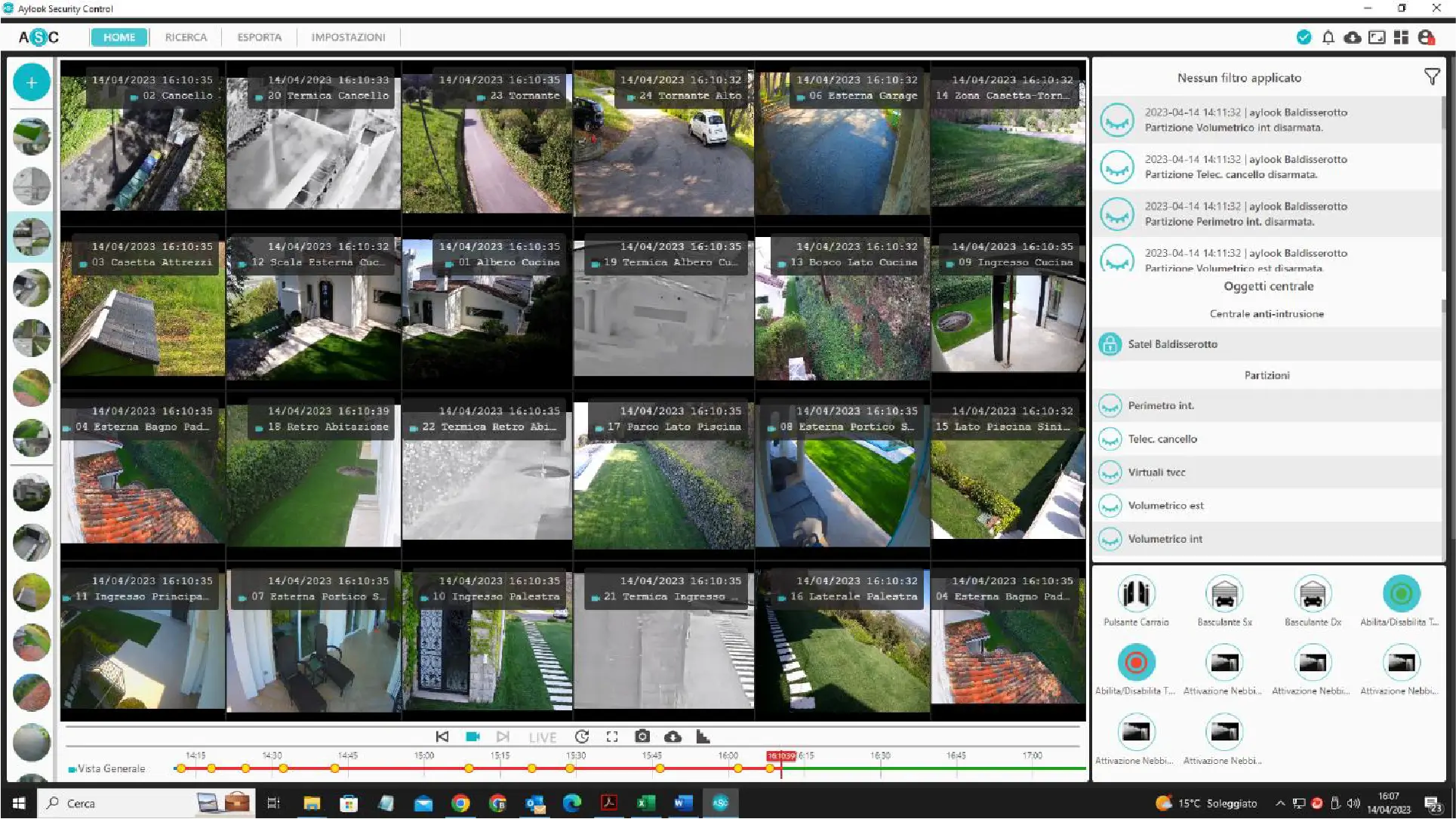This screenshot has height=819, width=1456.
Task: Expand the Satel Baldisserotto control unit
Action: (1172, 344)
